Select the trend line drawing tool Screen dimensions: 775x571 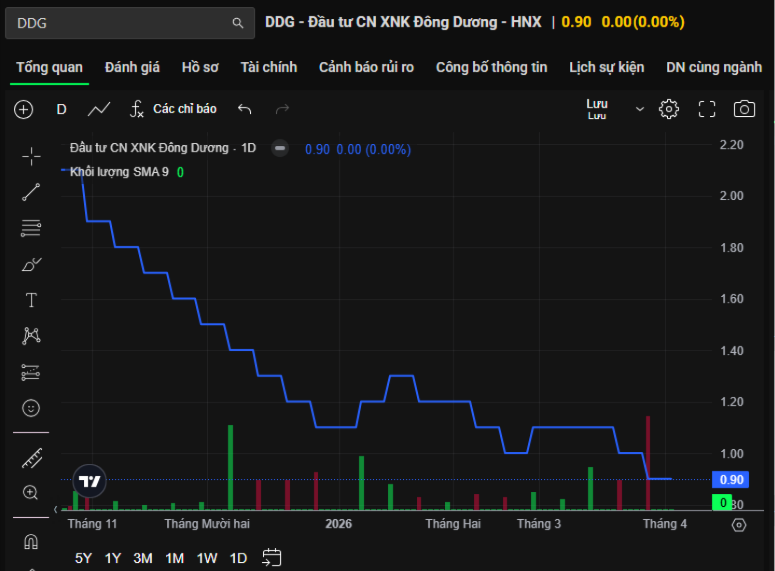(x=31, y=193)
